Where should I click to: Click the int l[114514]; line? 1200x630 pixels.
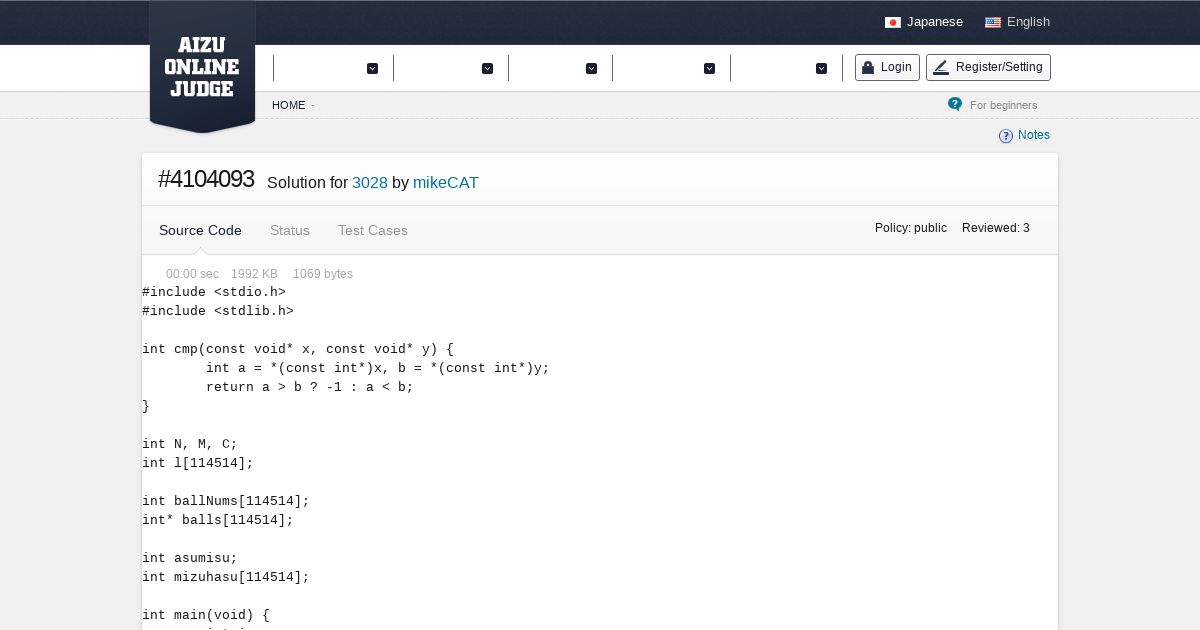[198, 463]
